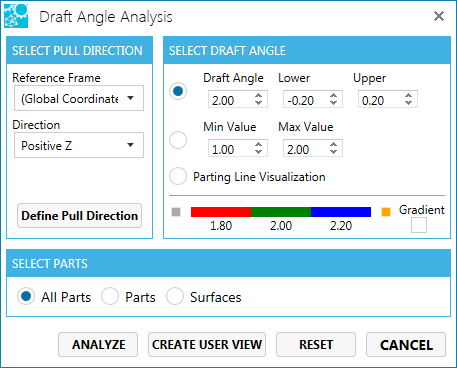457x368 pixels.
Task: Open the Reference Frame dropdown
Action: (x=79, y=98)
